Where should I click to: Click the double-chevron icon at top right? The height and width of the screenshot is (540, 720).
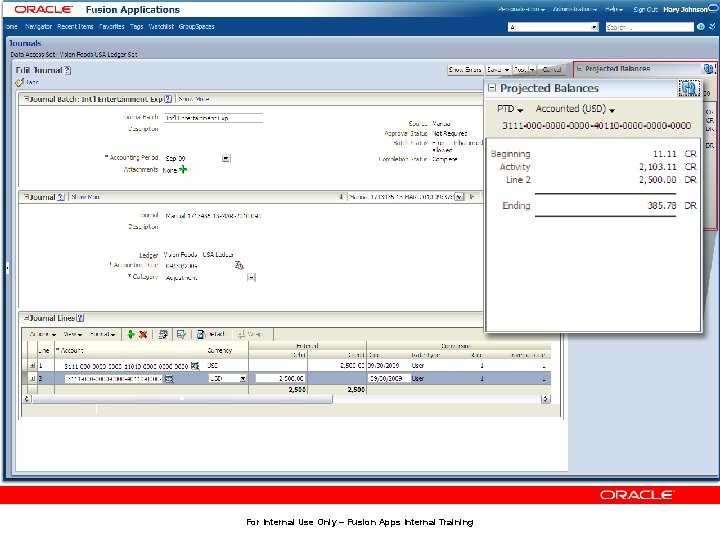click(x=712, y=27)
